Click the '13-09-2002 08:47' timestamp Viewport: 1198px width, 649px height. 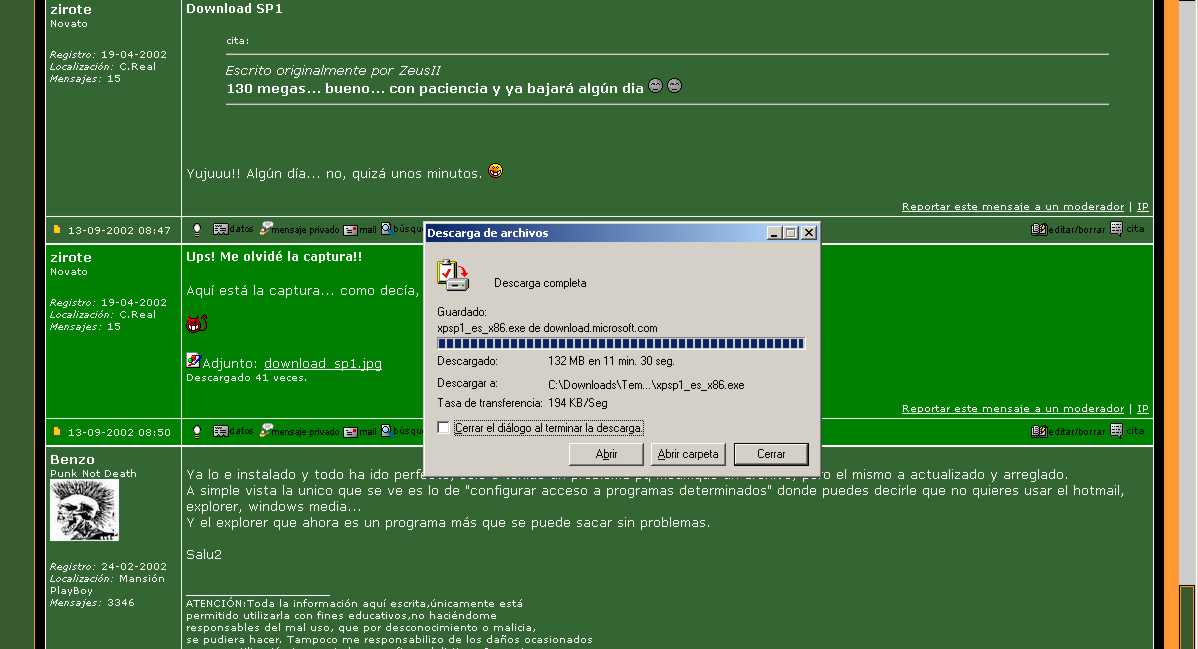coord(119,230)
